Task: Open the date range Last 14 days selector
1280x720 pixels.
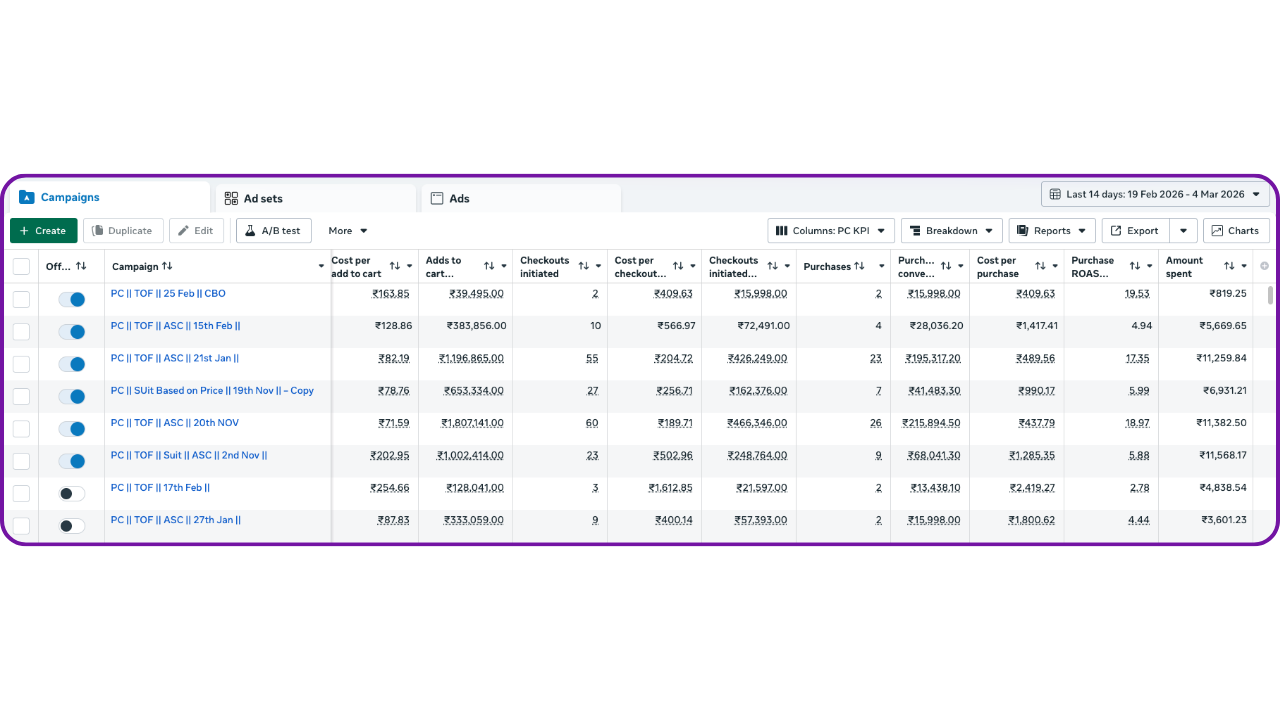Action: [x=1154, y=194]
